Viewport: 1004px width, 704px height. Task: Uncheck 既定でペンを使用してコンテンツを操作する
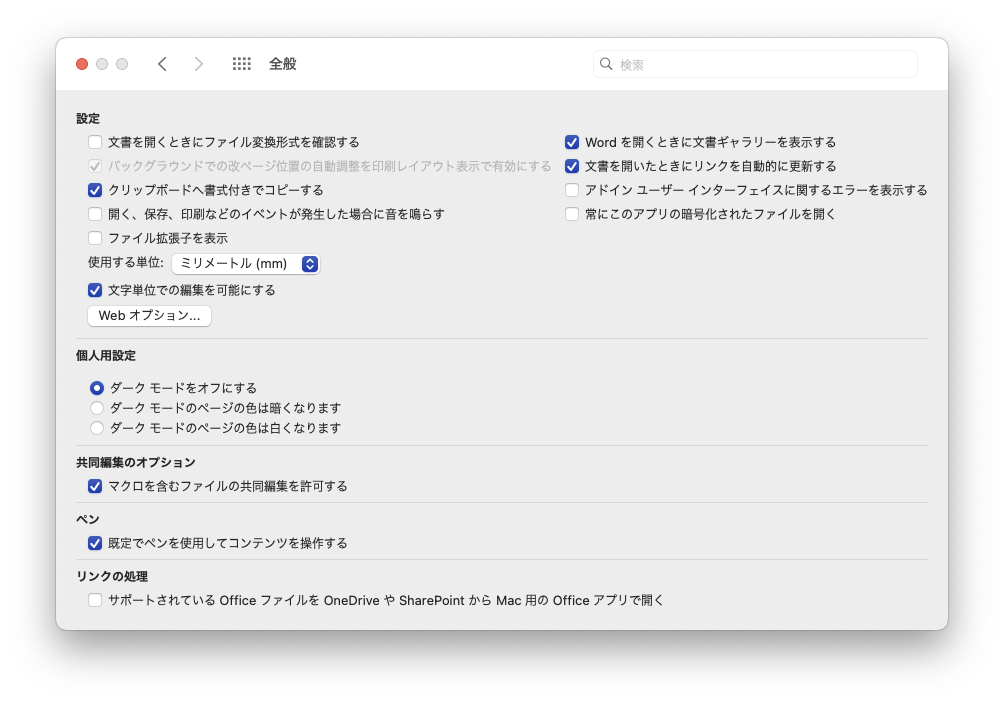(x=95, y=543)
